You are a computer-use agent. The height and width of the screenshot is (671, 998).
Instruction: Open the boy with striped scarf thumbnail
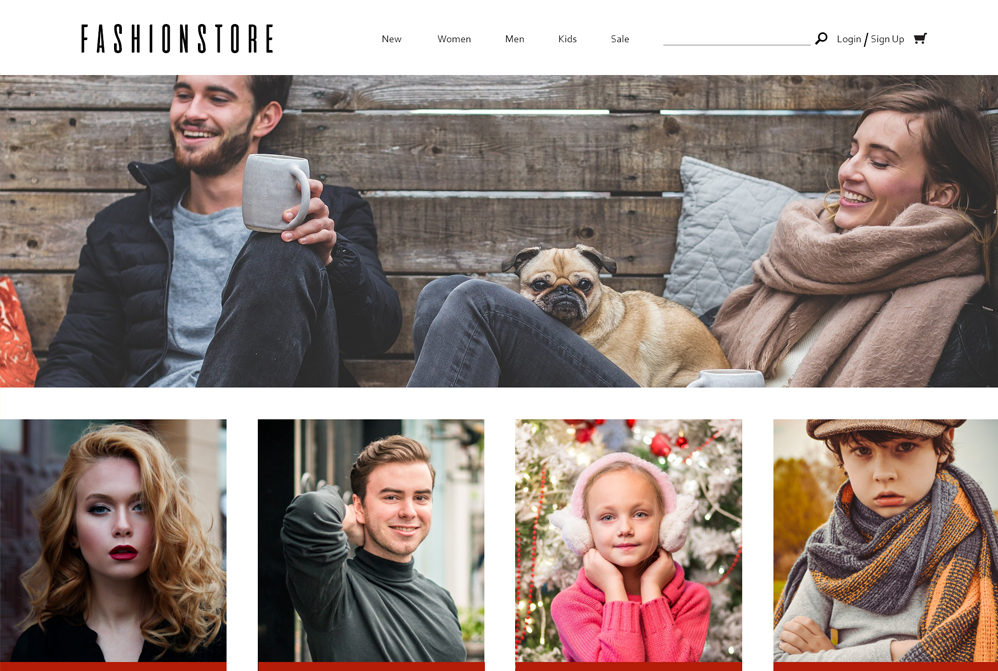coord(886,540)
